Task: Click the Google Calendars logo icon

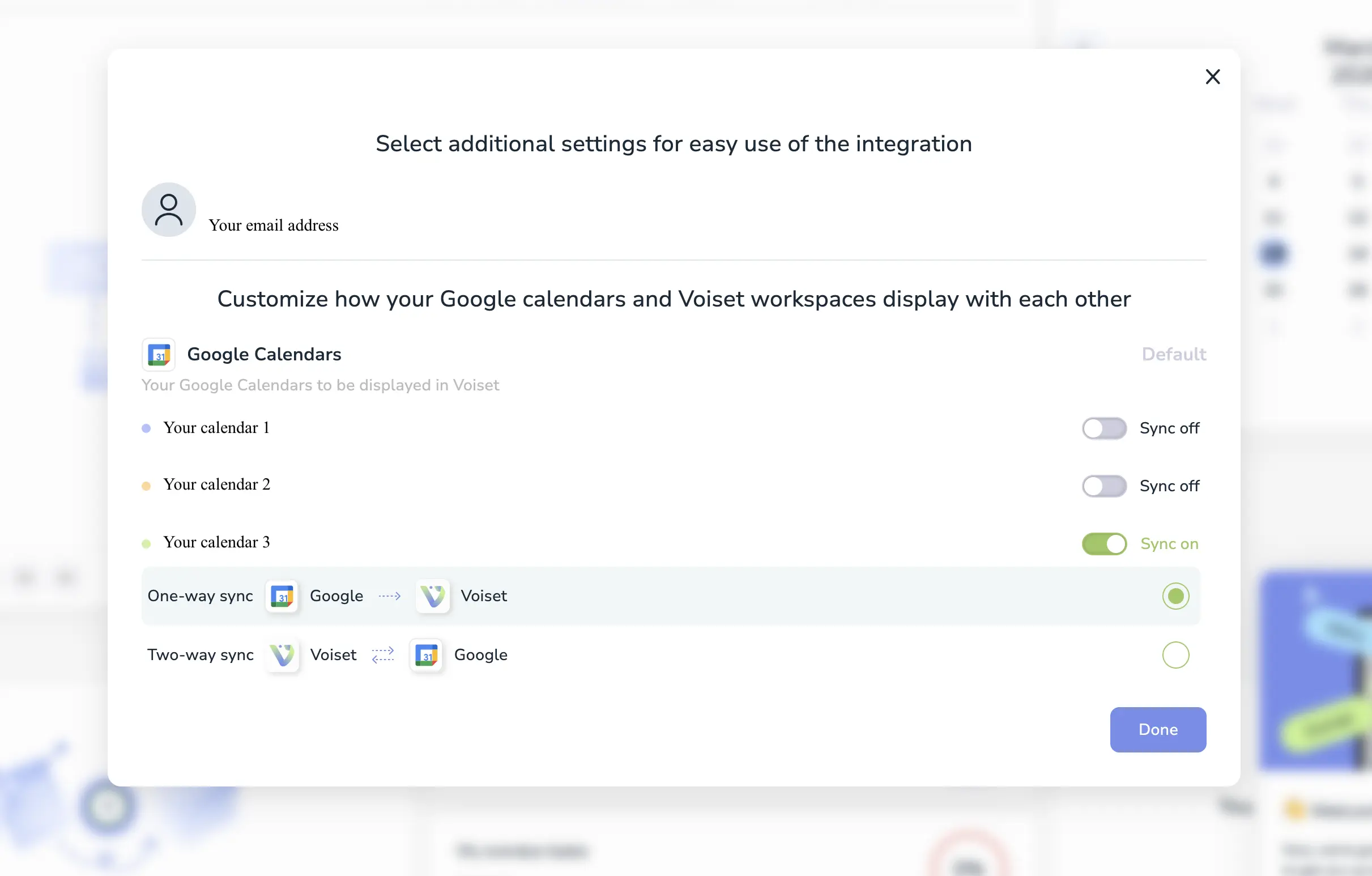Action: click(x=159, y=355)
